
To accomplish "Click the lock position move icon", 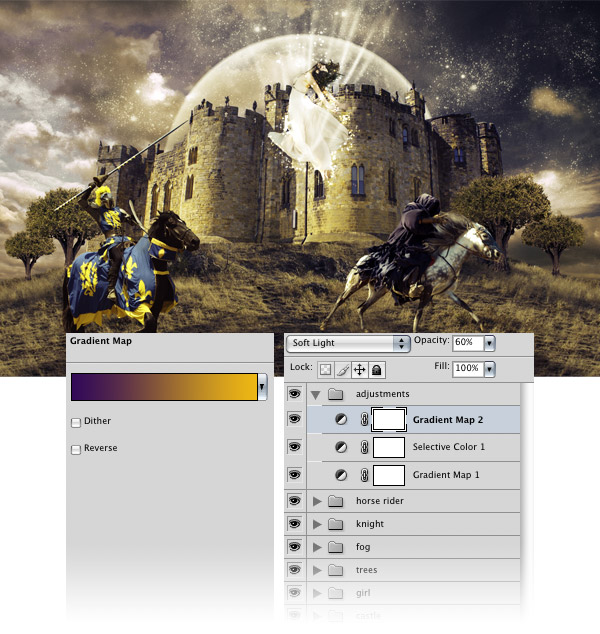I will coord(359,370).
